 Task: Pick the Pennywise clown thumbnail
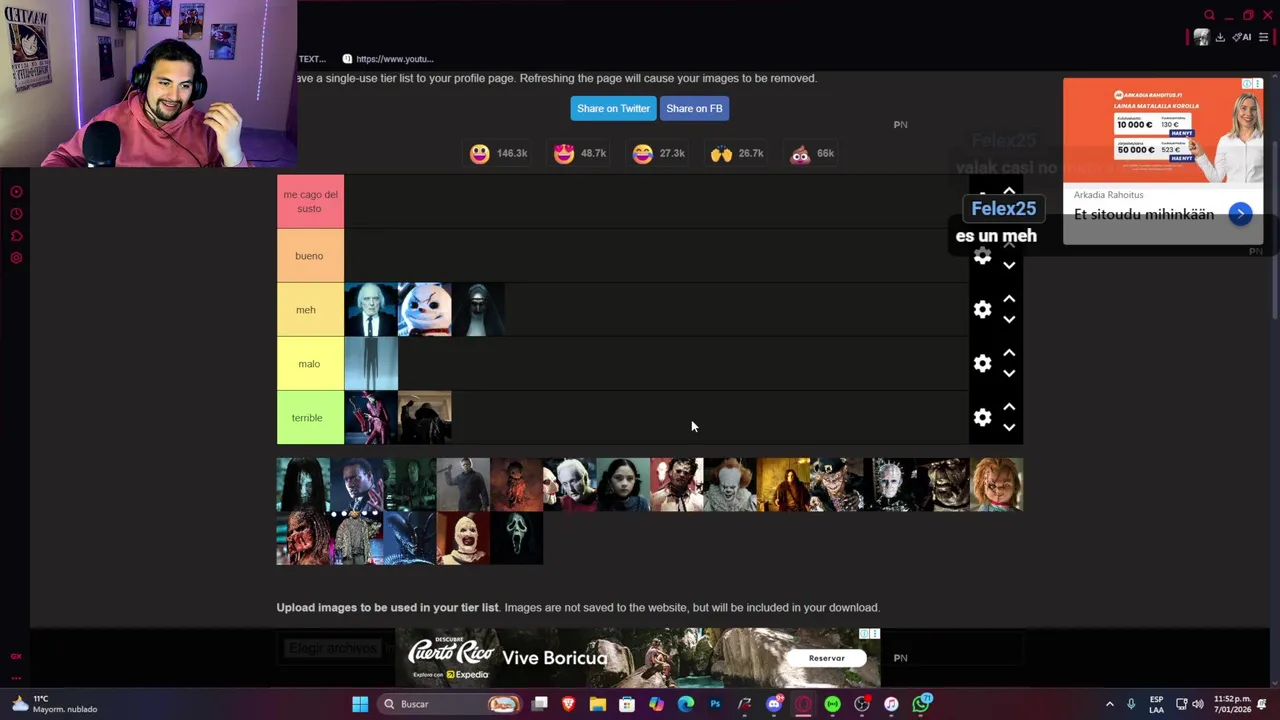[730, 484]
